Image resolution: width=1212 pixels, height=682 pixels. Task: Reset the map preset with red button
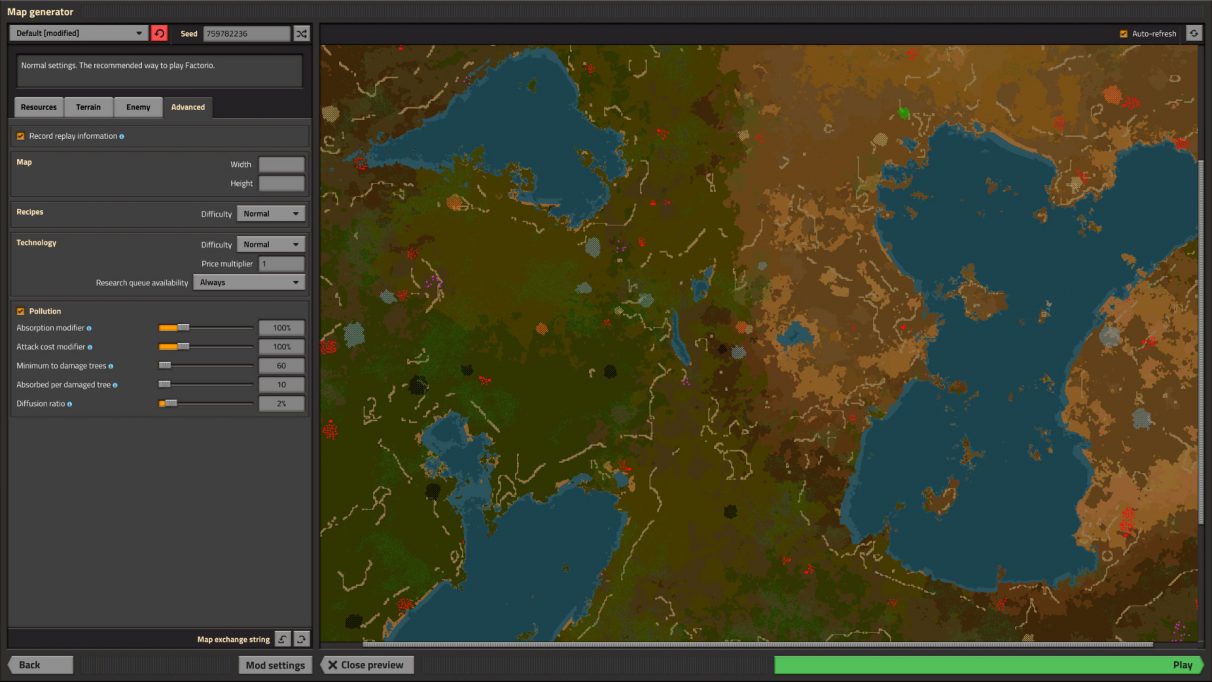tap(159, 33)
